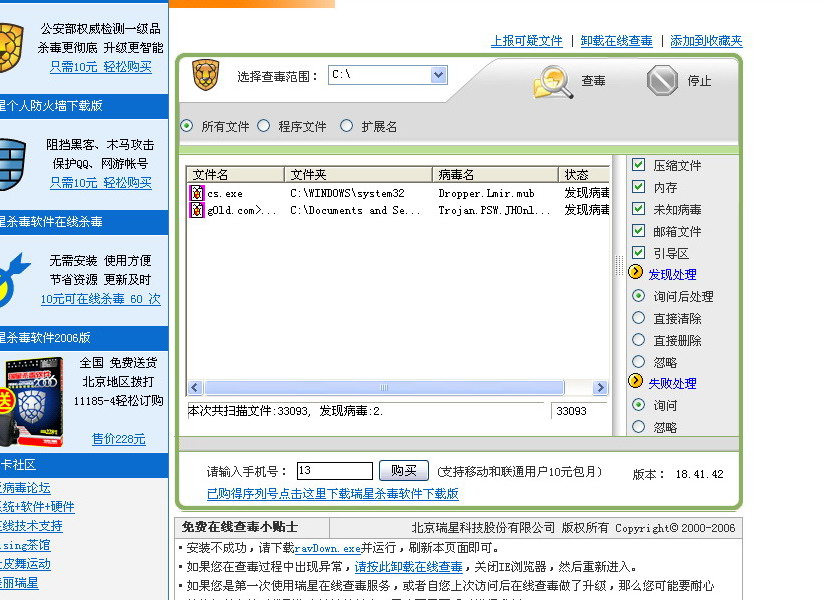Click the panel splitter grip handle
Viewport: 826px width, 600px height.
pos(620,265)
